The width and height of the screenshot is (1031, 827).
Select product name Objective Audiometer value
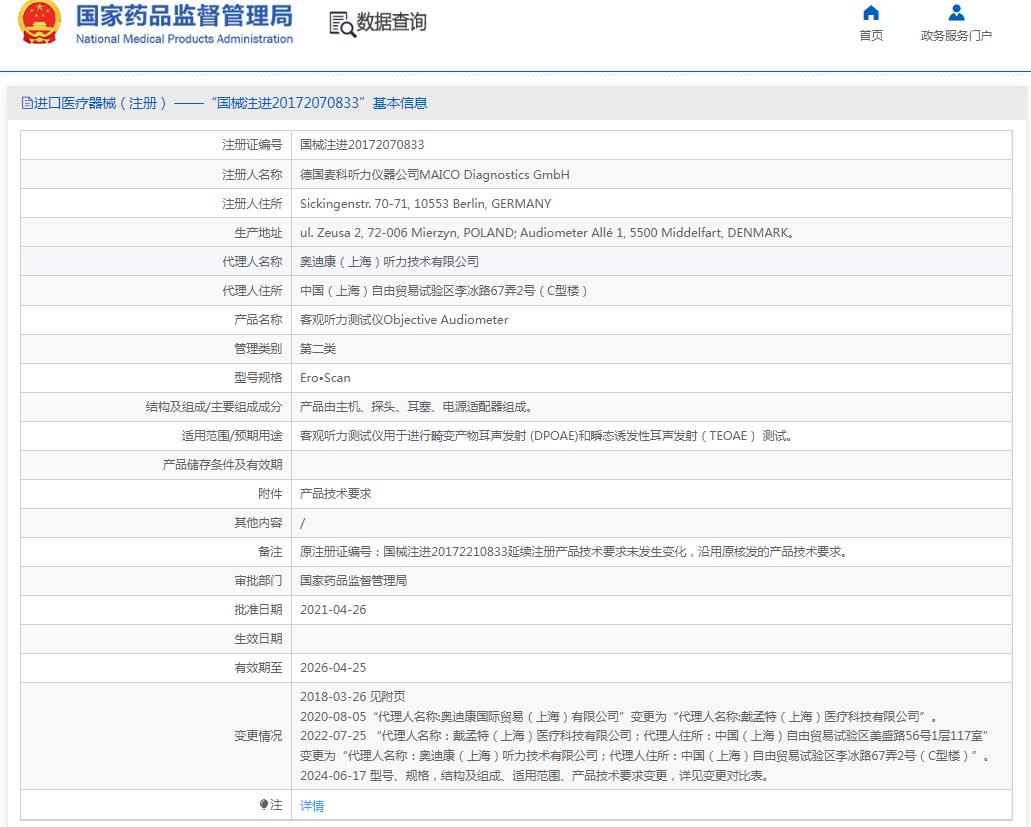tap(404, 319)
